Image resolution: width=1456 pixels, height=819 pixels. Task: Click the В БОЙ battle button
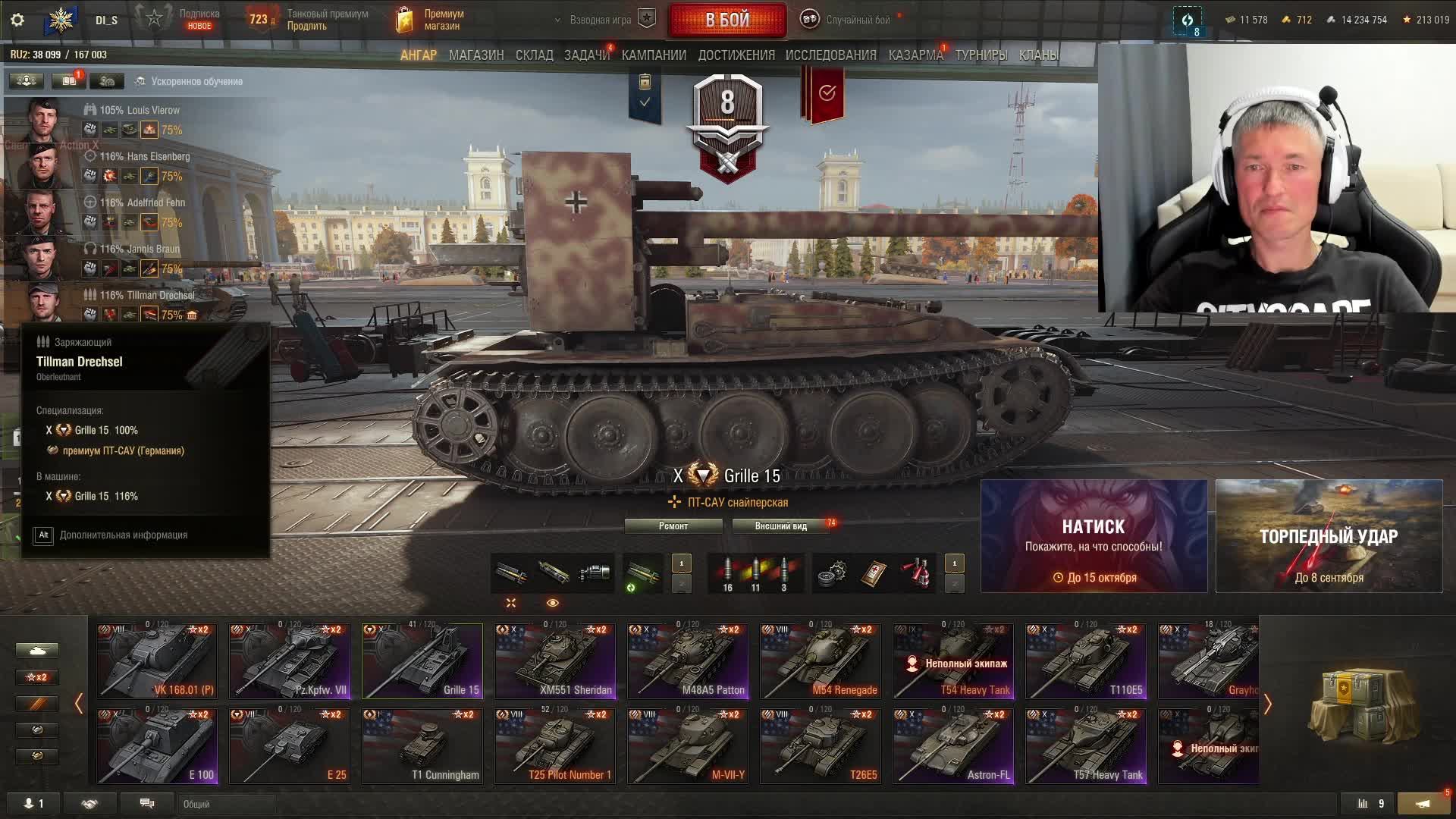[727, 20]
